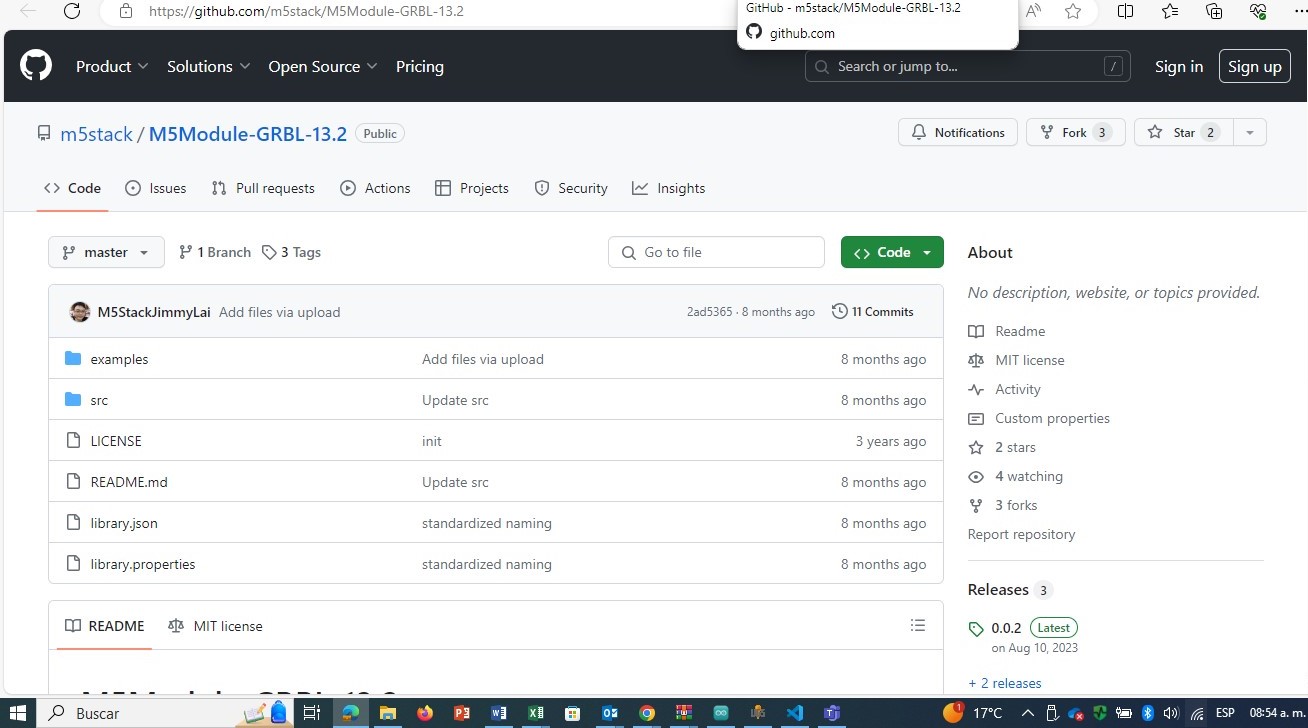
Task: Click the Search or jump to field
Action: pos(967,66)
